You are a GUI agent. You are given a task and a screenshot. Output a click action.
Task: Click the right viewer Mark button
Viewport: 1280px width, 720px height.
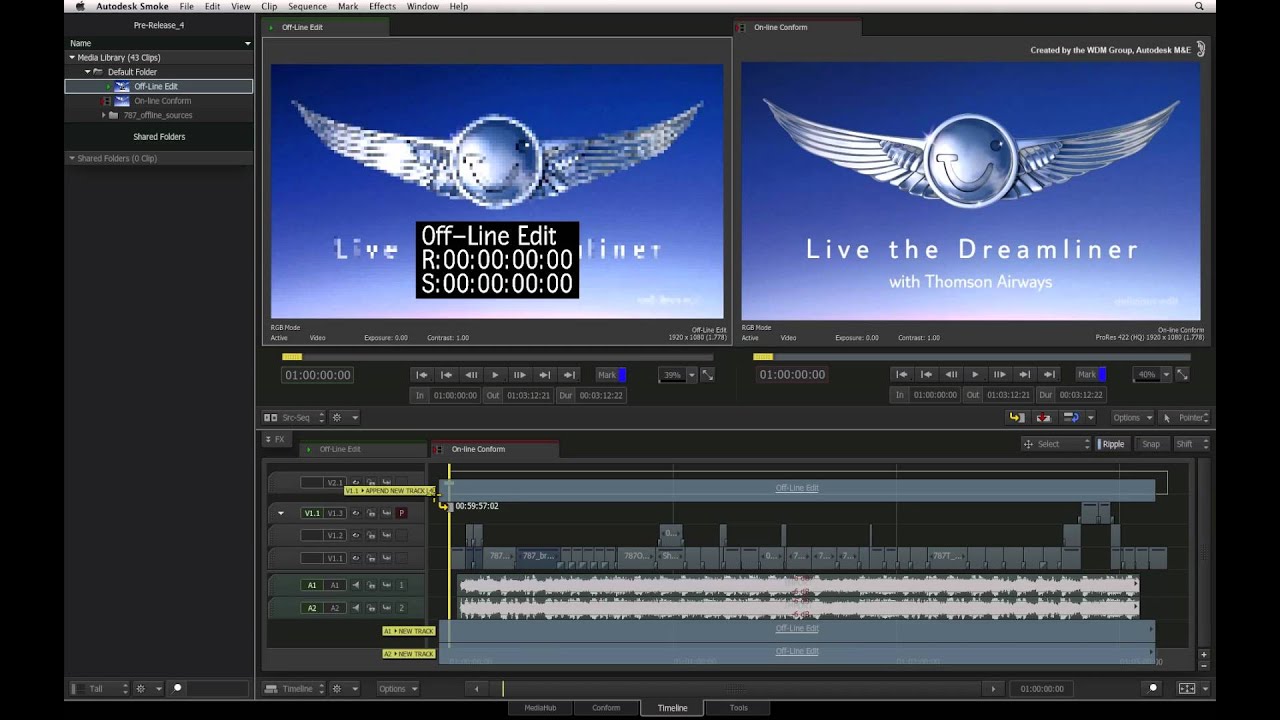tap(1090, 375)
